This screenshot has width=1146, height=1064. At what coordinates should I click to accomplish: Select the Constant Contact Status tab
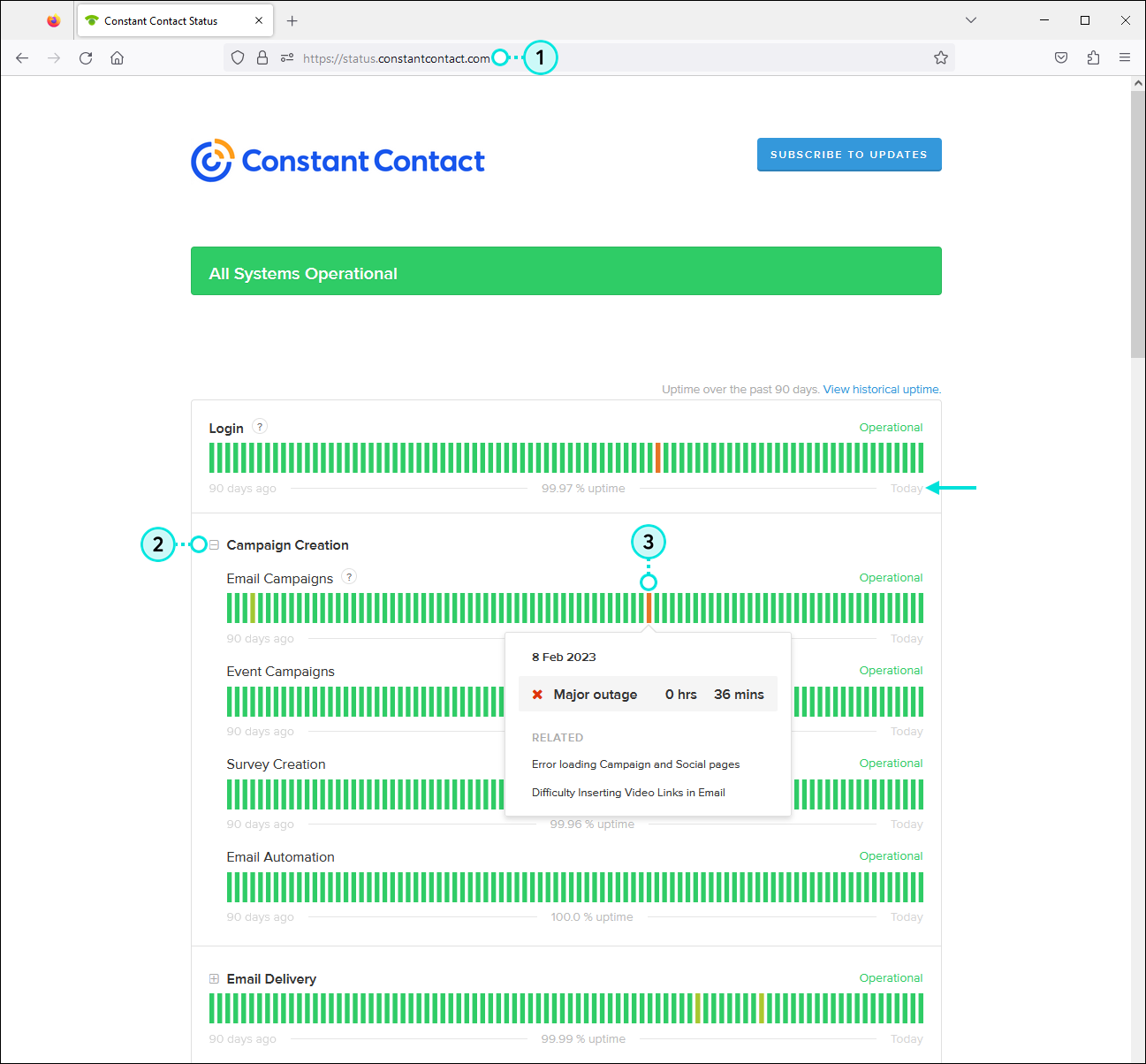coord(175,20)
